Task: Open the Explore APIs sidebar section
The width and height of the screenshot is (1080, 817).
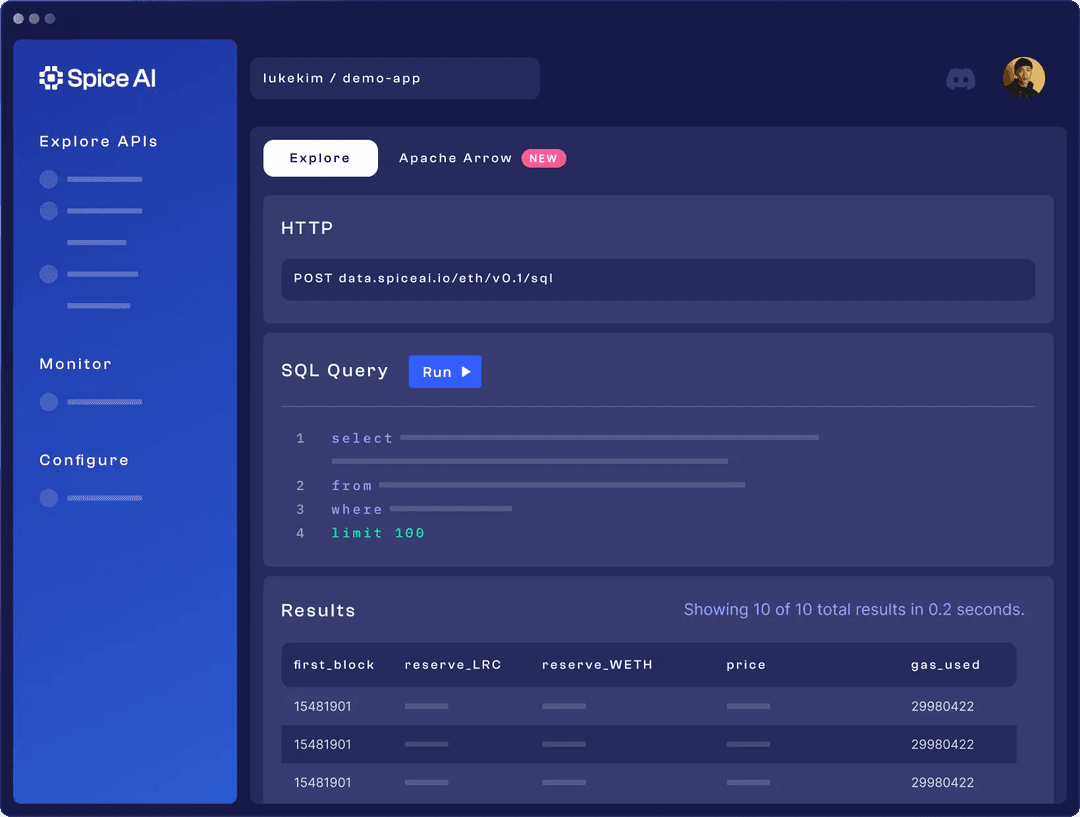Action: click(98, 141)
